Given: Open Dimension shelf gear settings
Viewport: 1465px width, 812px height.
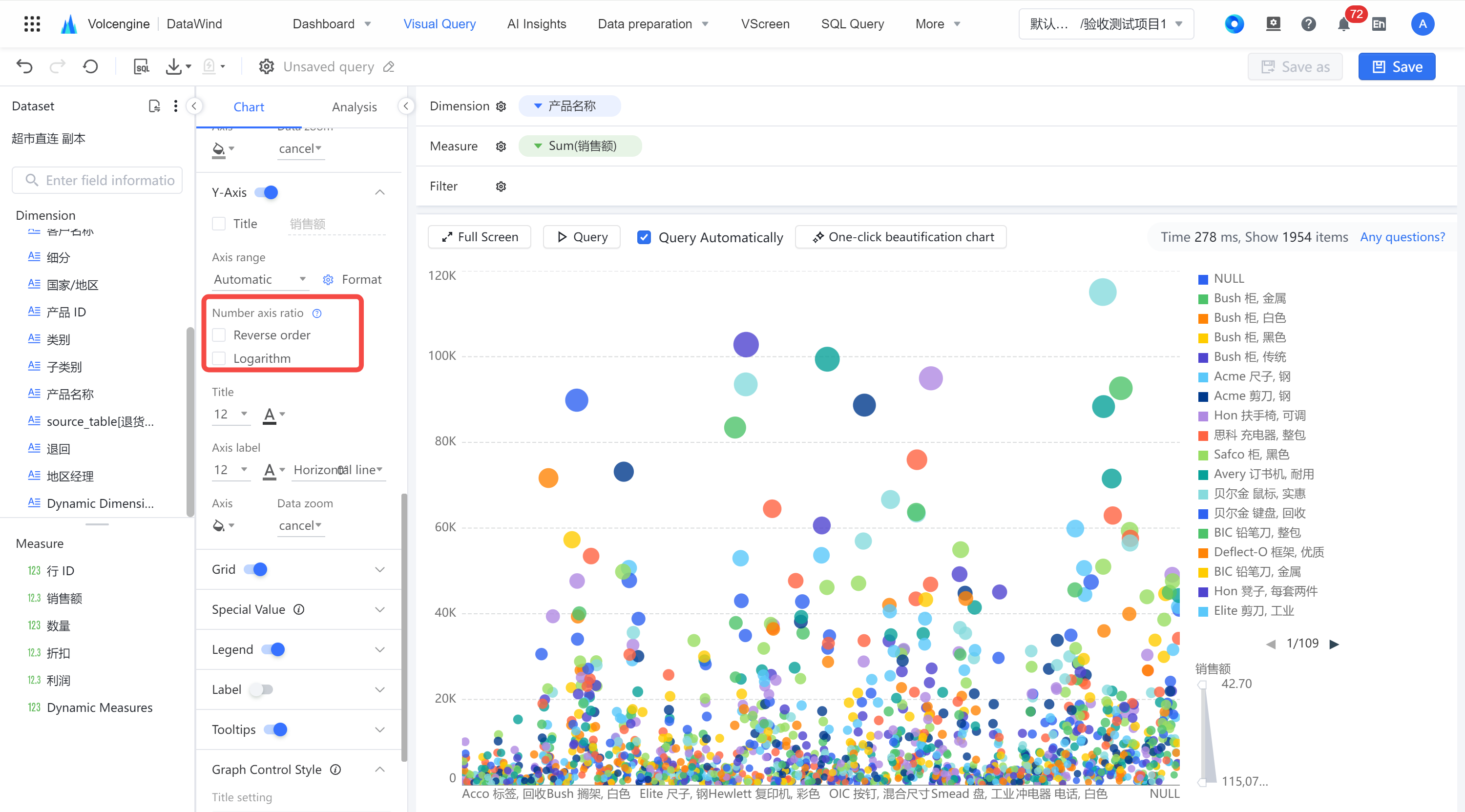Looking at the screenshot, I should [x=501, y=106].
